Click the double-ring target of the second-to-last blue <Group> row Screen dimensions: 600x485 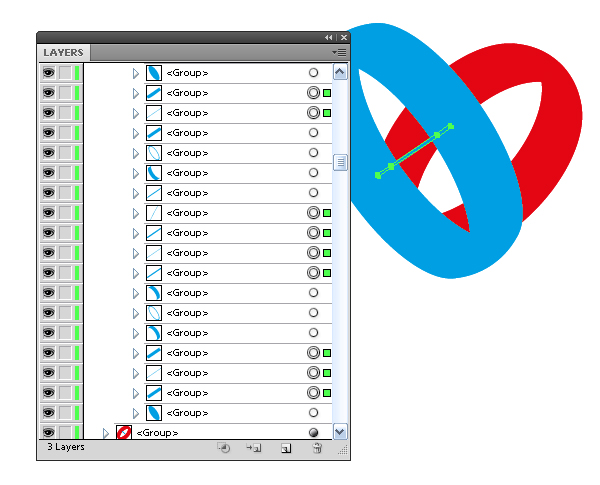point(313,393)
